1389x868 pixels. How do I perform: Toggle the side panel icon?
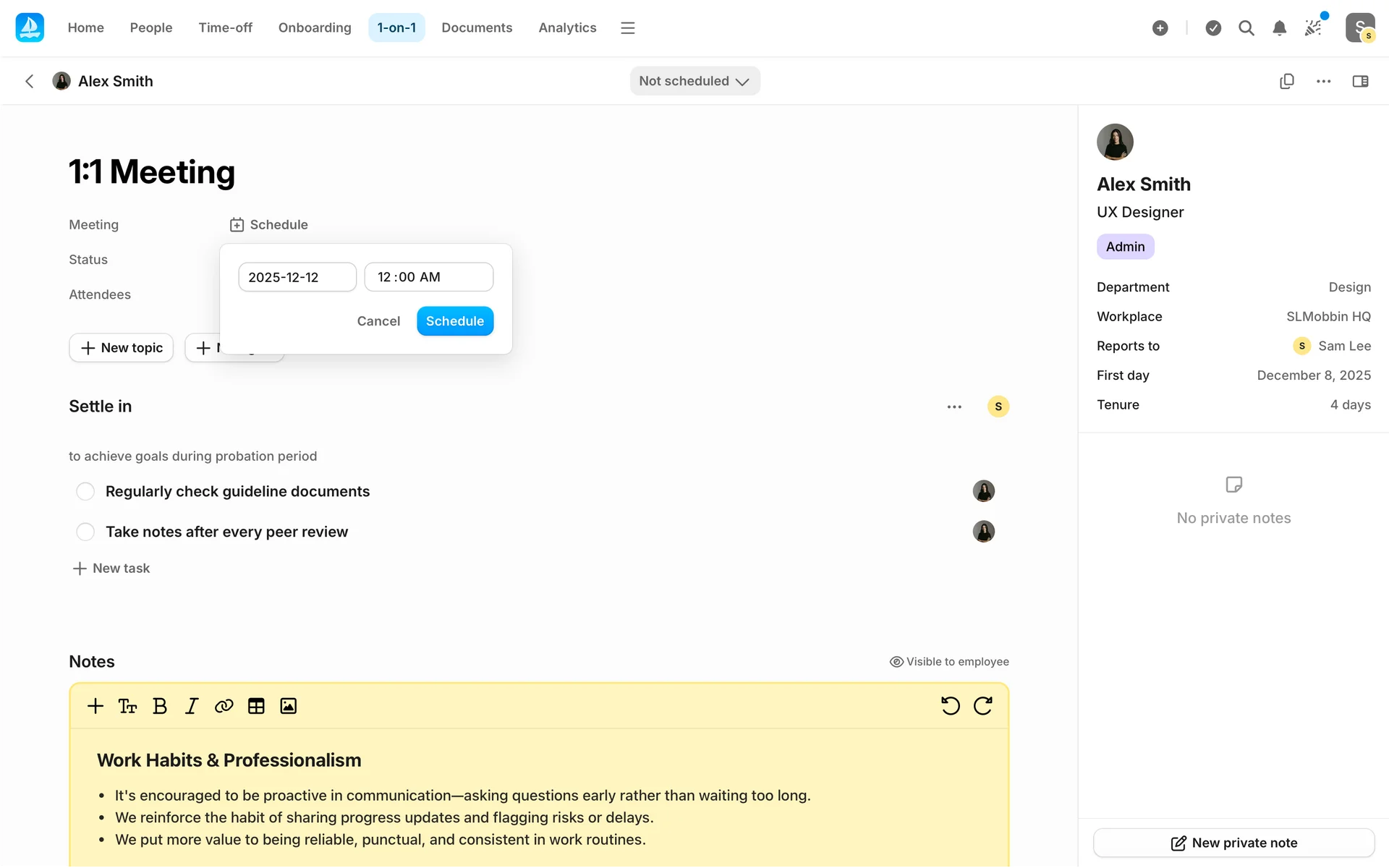(1360, 81)
